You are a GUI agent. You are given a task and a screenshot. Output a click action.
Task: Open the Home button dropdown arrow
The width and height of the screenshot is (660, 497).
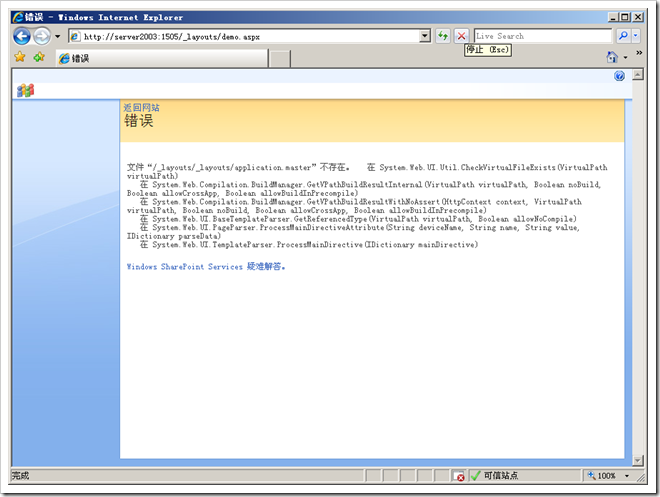click(625, 57)
